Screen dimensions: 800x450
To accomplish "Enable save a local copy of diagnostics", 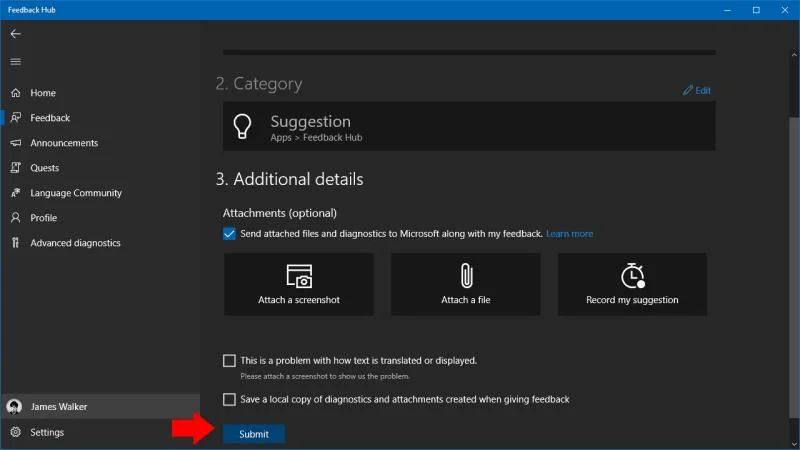I will pyautogui.click(x=229, y=399).
